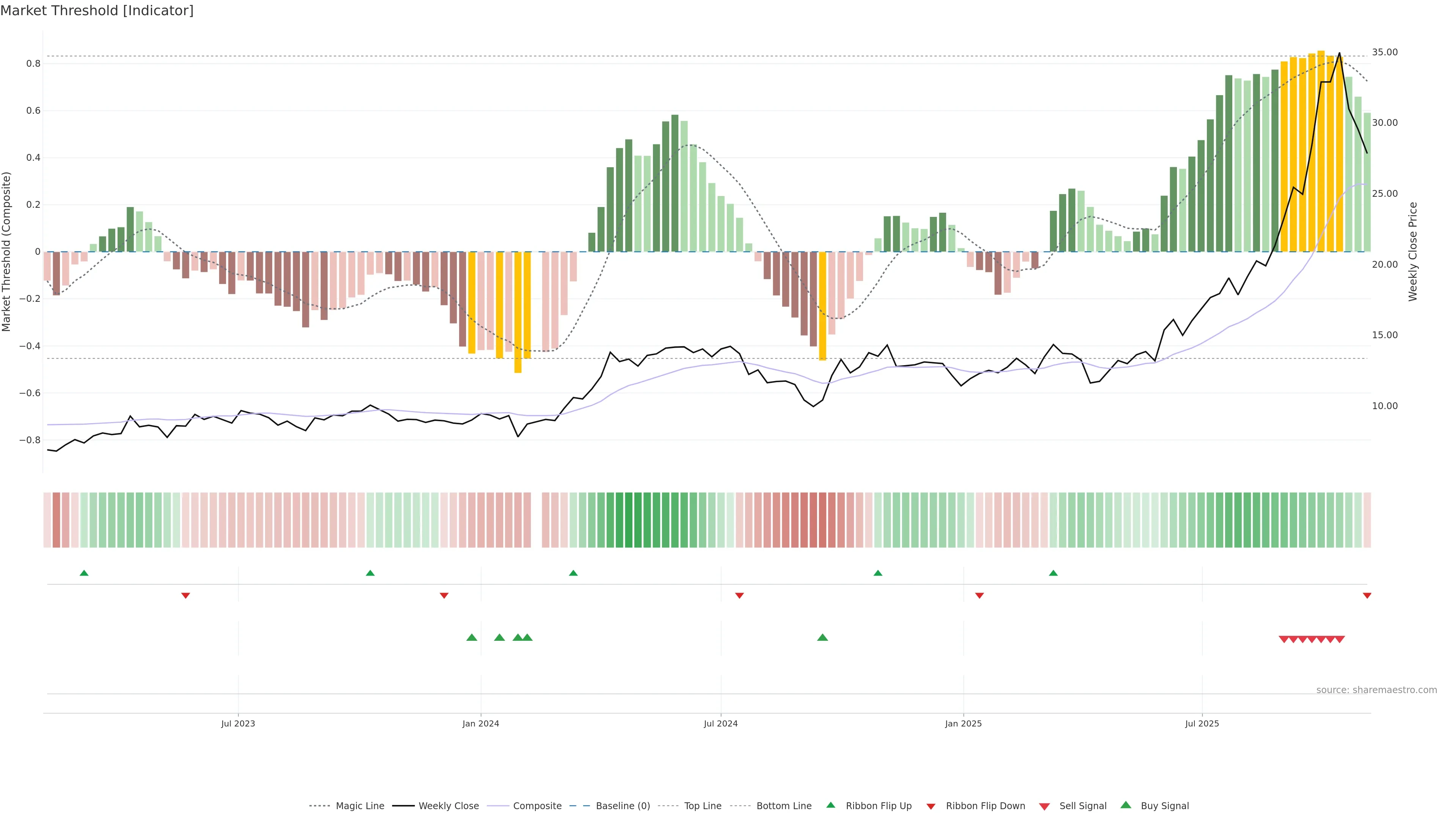The height and width of the screenshot is (819, 1456).
Task: Click the Jan 2025 axis label
Action: tap(963, 723)
